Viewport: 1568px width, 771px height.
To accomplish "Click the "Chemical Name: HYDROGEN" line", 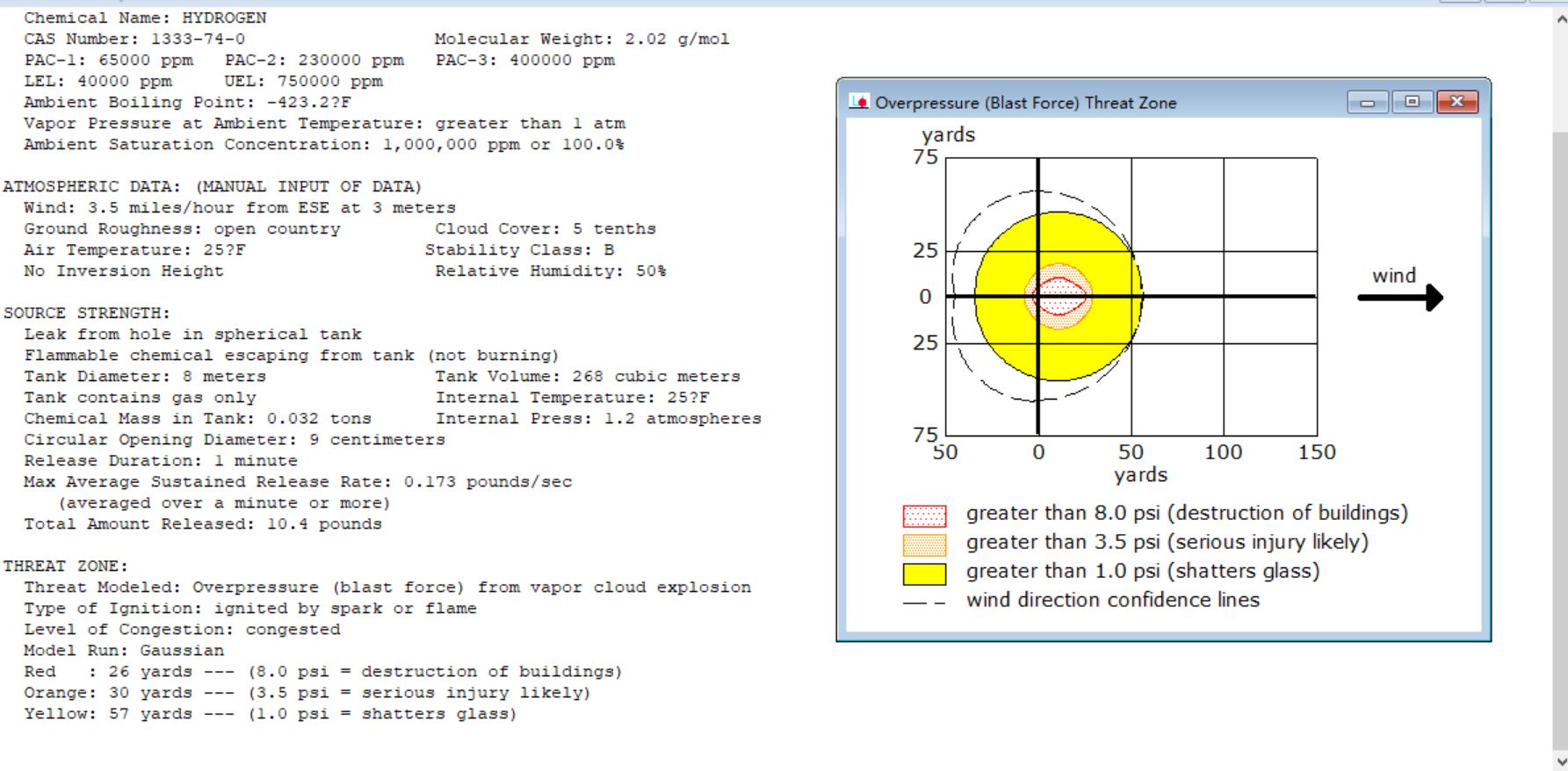I will [145, 18].
